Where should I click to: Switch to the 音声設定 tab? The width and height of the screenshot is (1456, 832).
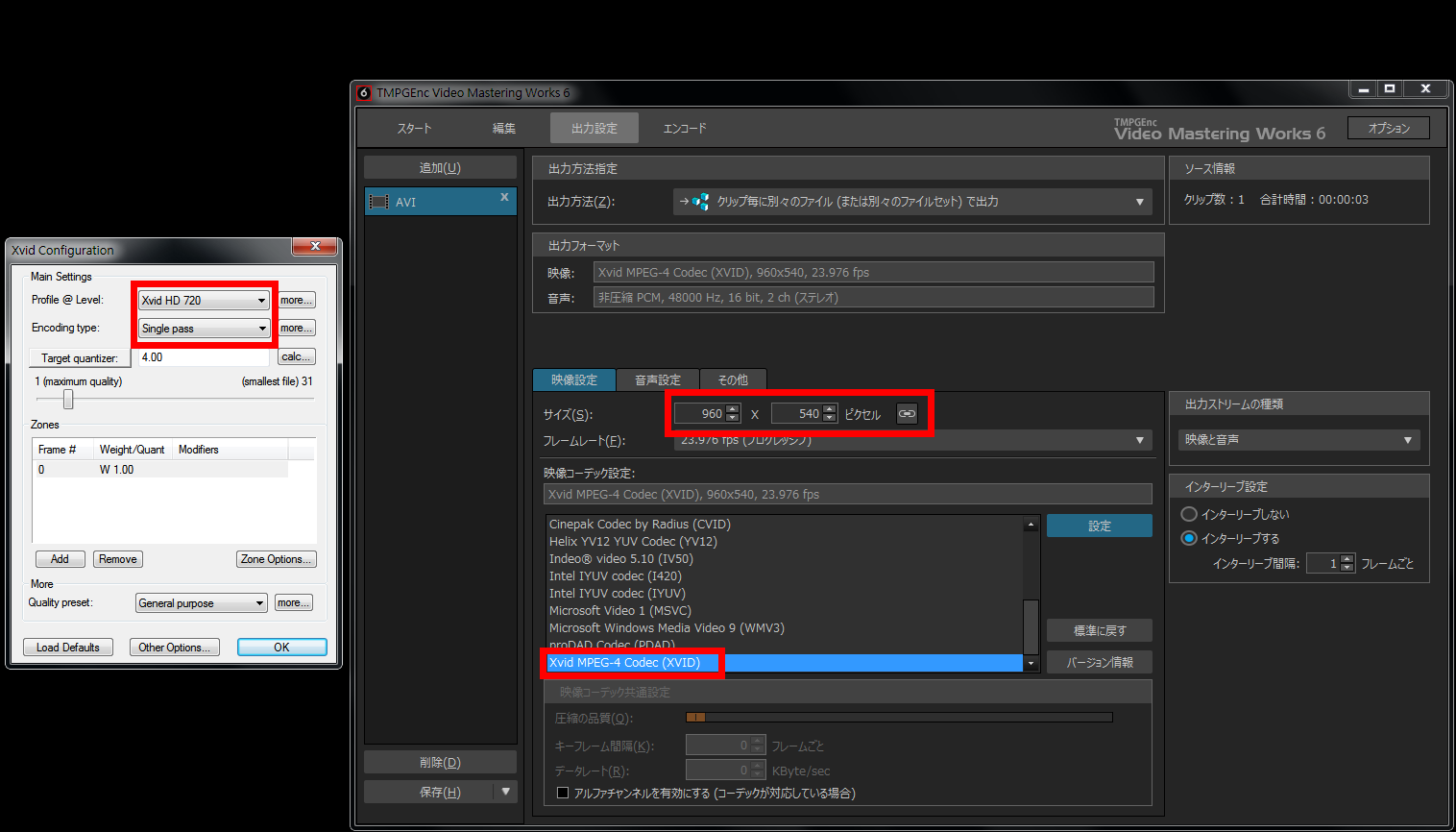click(658, 379)
